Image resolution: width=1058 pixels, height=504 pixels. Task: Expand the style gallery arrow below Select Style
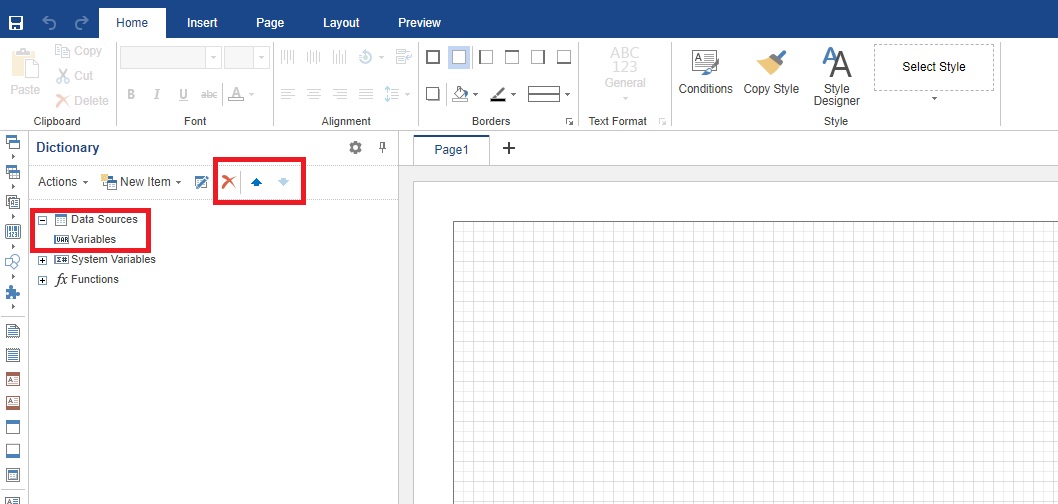coord(935,99)
